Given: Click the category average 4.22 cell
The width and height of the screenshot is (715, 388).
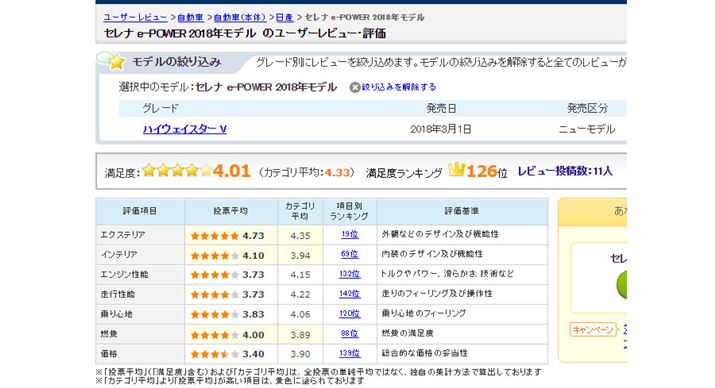Looking at the screenshot, I should 300,295.
